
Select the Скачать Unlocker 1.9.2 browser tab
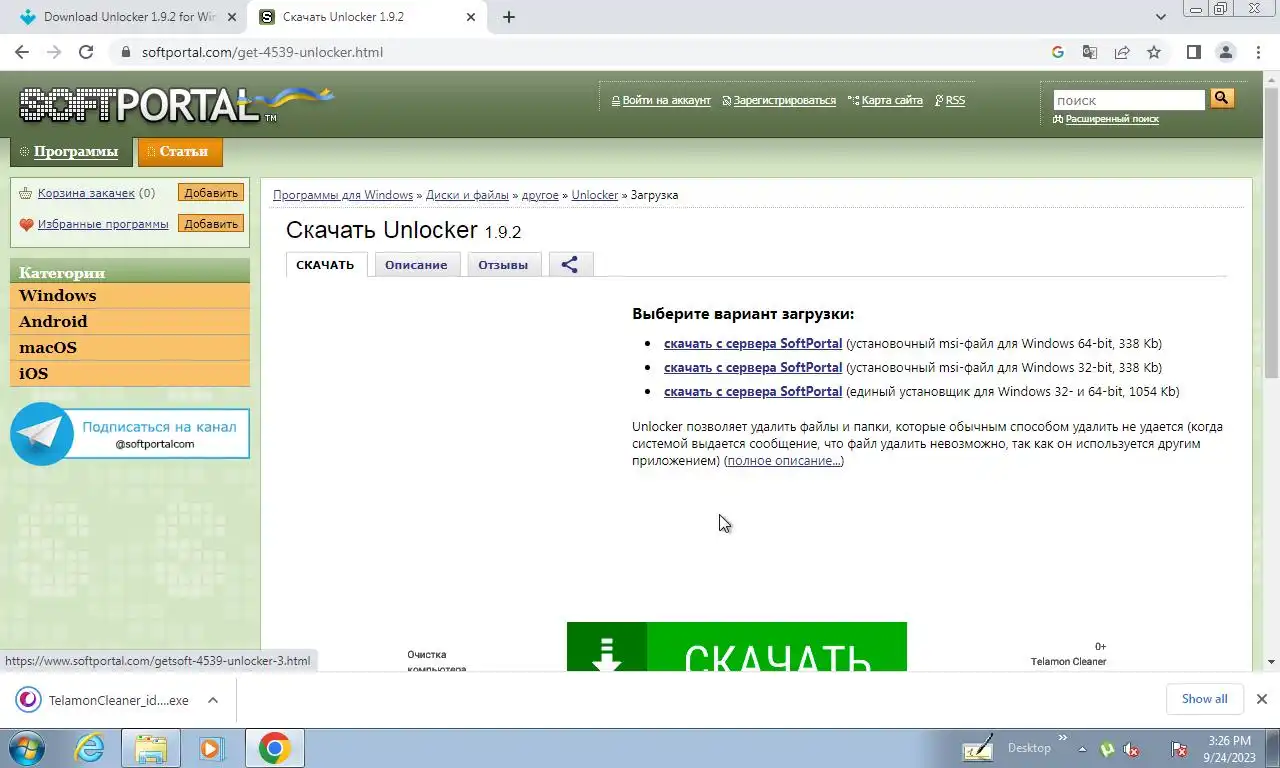pos(365,17)
